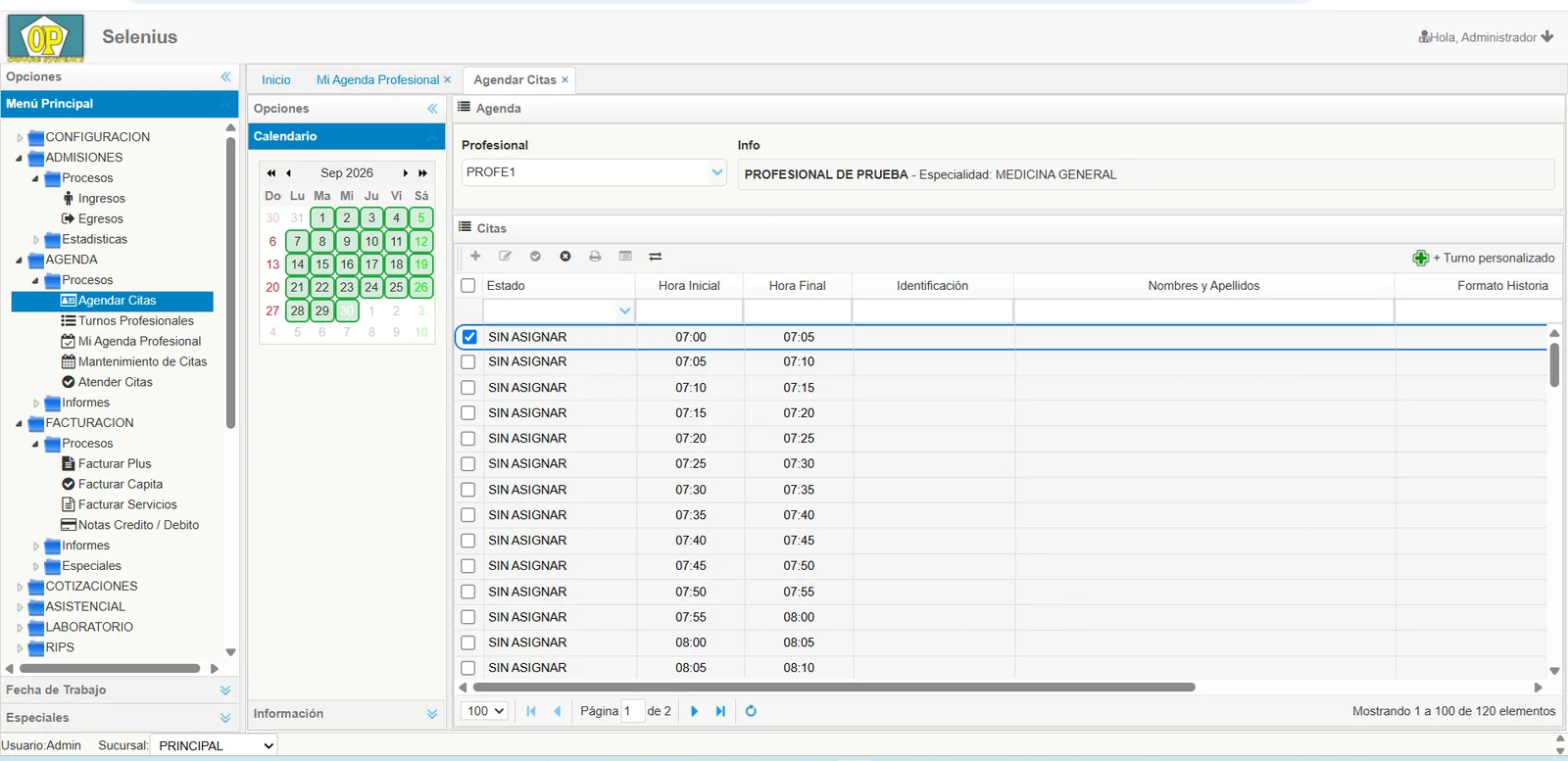Sort by Hora Inicial column header
Image resolution: width=1568 pixels, height=761 pixels.
click(689, 286)
